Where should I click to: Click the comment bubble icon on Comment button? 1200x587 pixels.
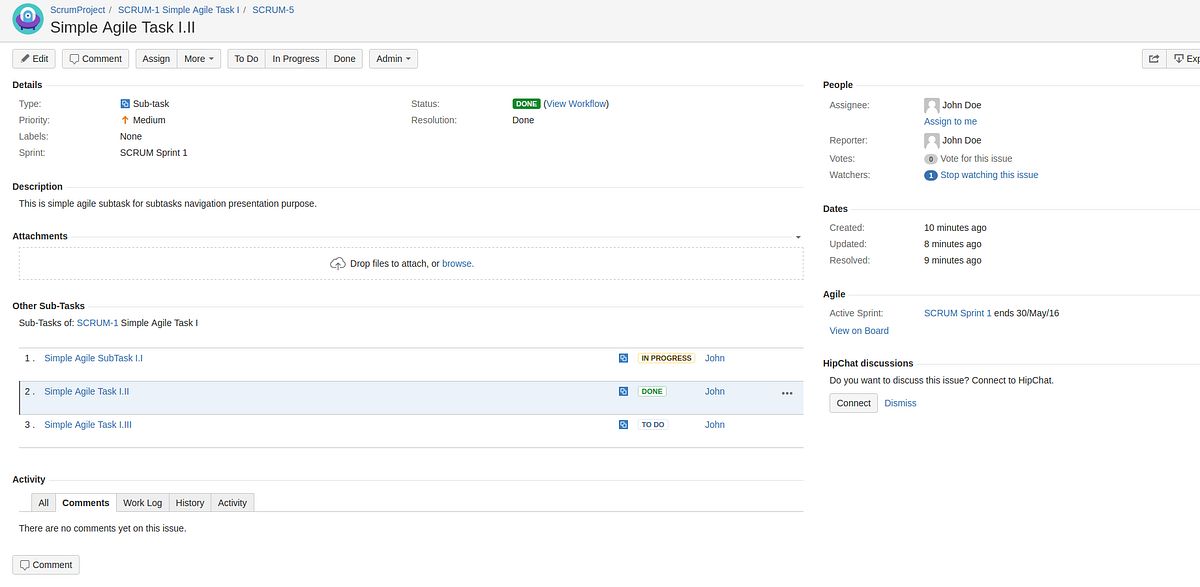coord(73,58)
